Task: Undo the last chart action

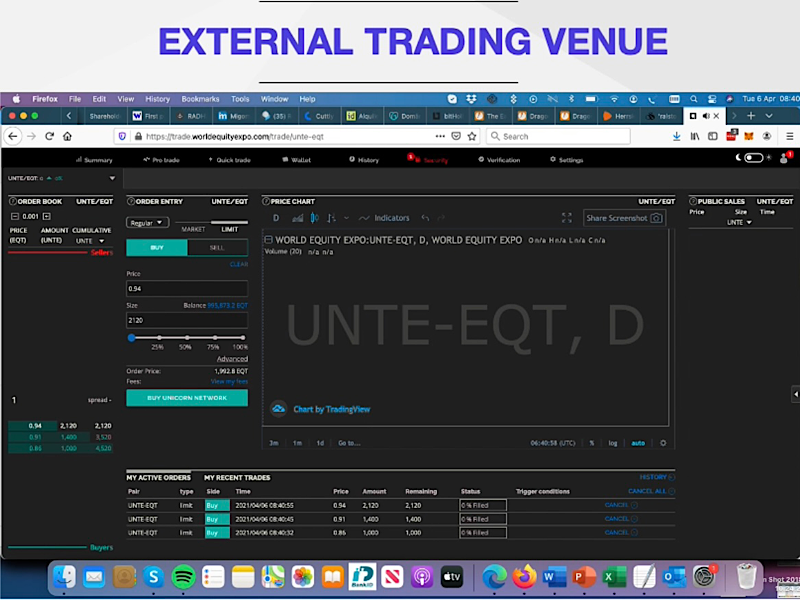Action: point(425,218)
